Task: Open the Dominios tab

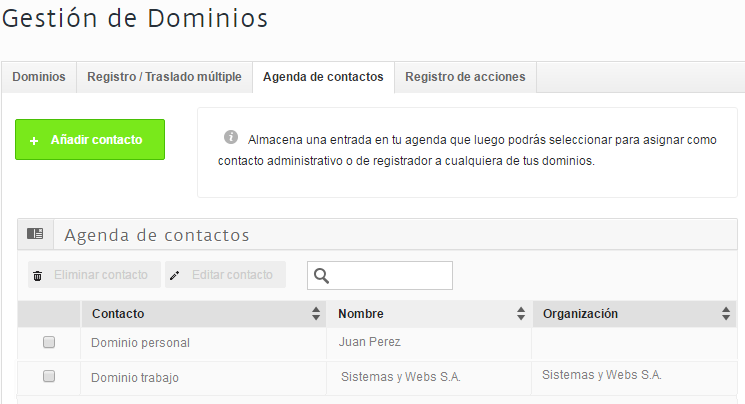Action: [x=39, y=77]
